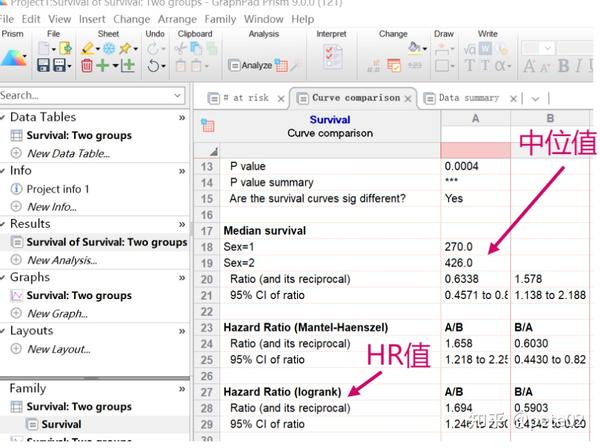Click New Graph in the Graphs section

click(x=57, y=314)
